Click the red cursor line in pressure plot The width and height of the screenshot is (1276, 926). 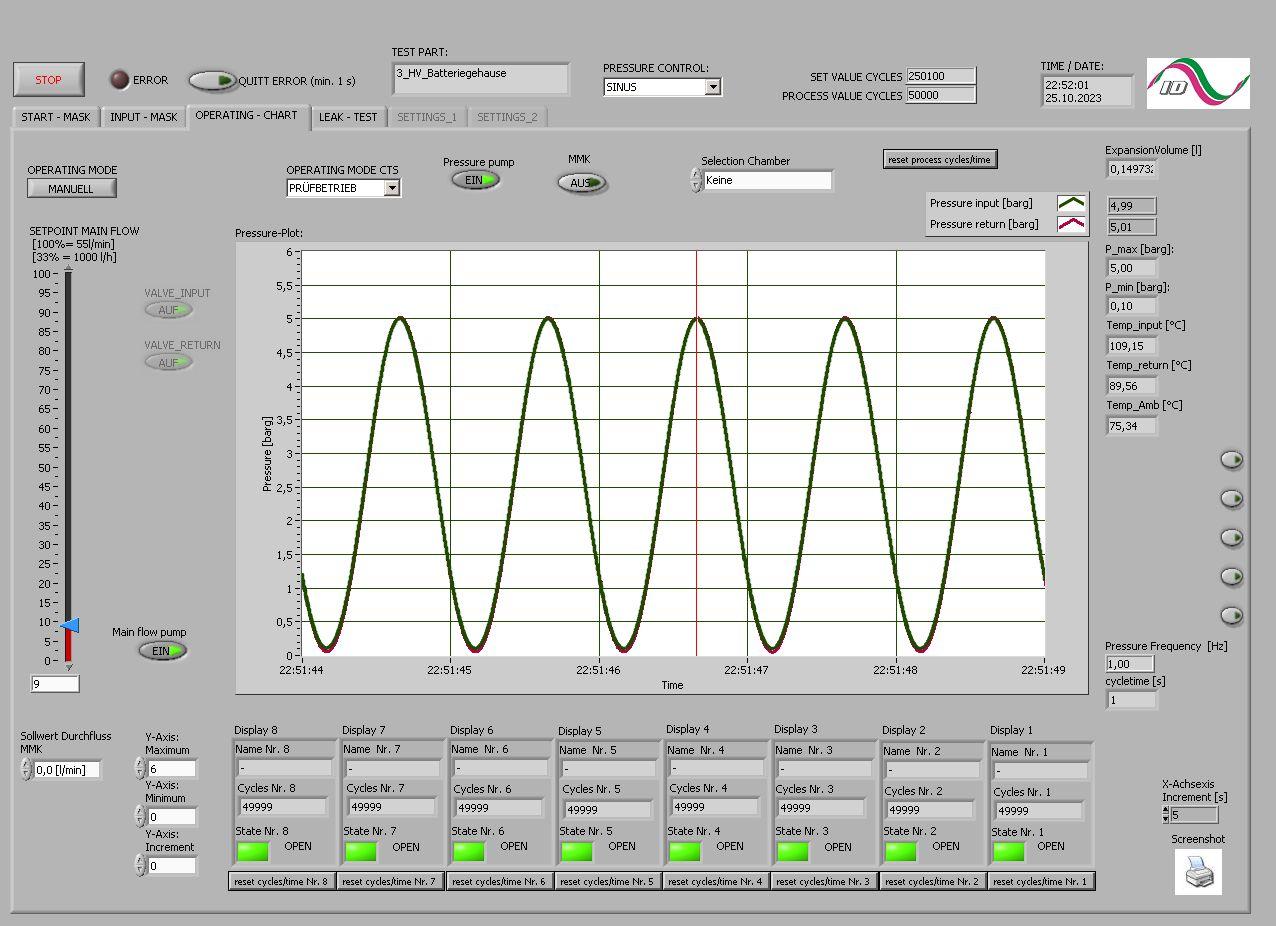coord(697,453)
